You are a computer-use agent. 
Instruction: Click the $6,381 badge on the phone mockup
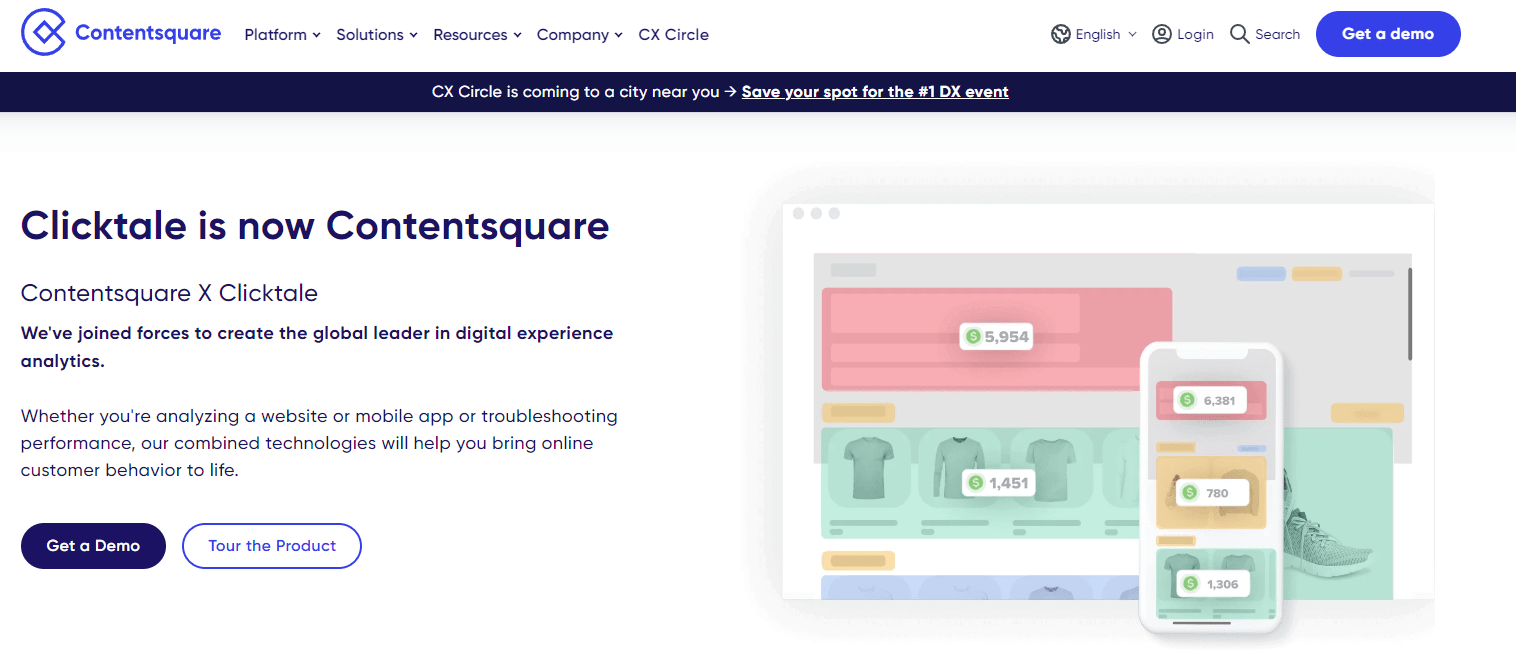point(1211,400)
